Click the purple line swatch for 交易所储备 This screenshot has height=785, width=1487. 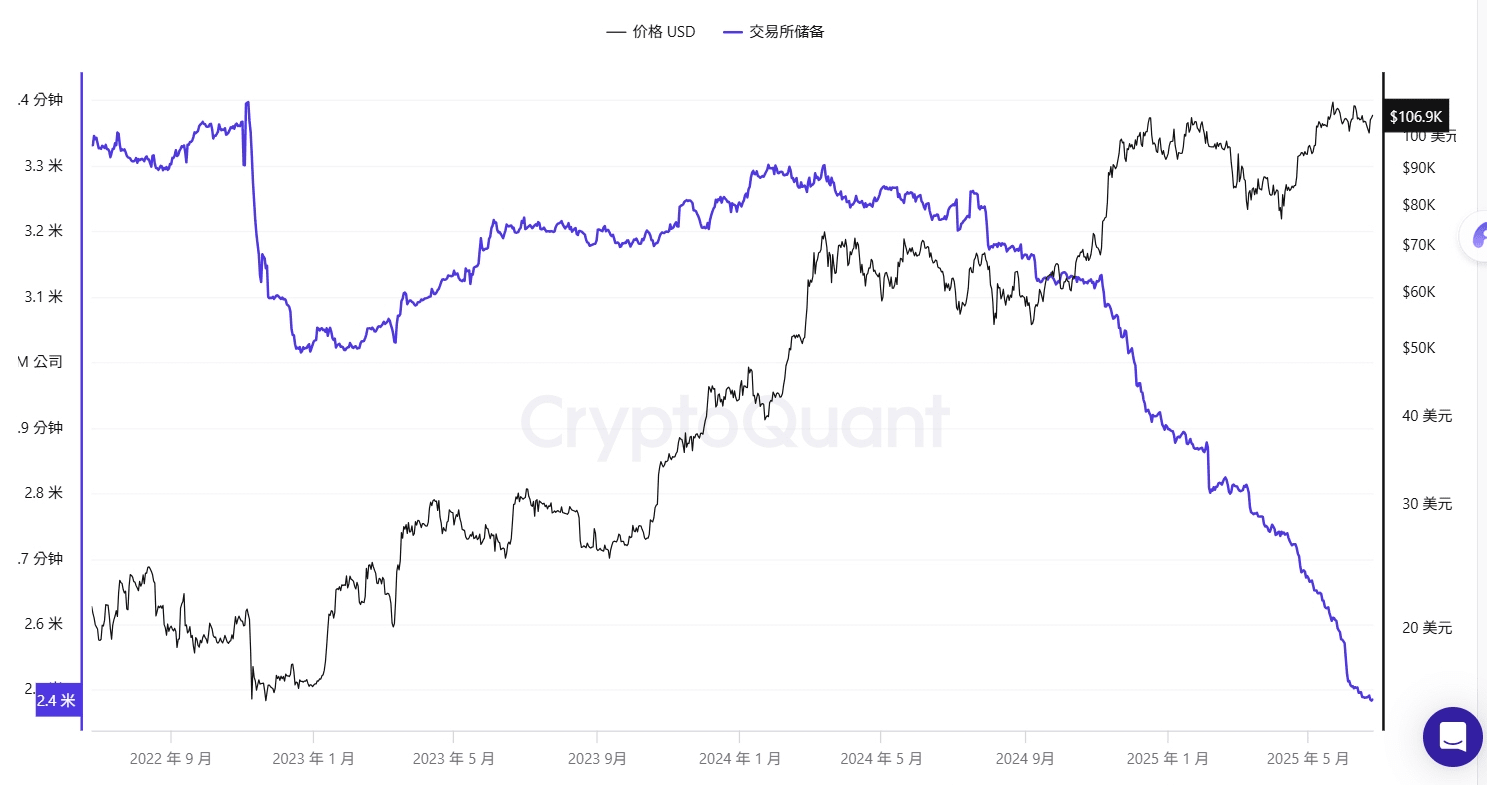click(x=733, y=32)
